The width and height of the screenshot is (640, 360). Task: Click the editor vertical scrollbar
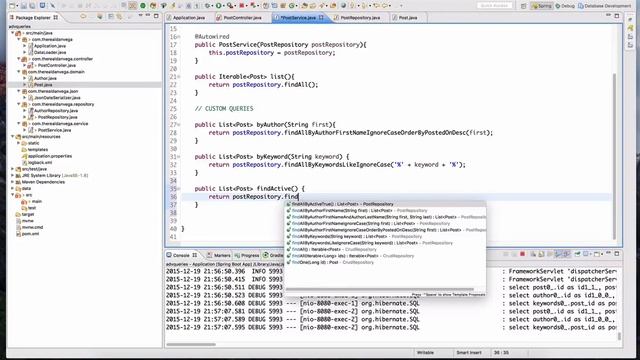[614, 156]
